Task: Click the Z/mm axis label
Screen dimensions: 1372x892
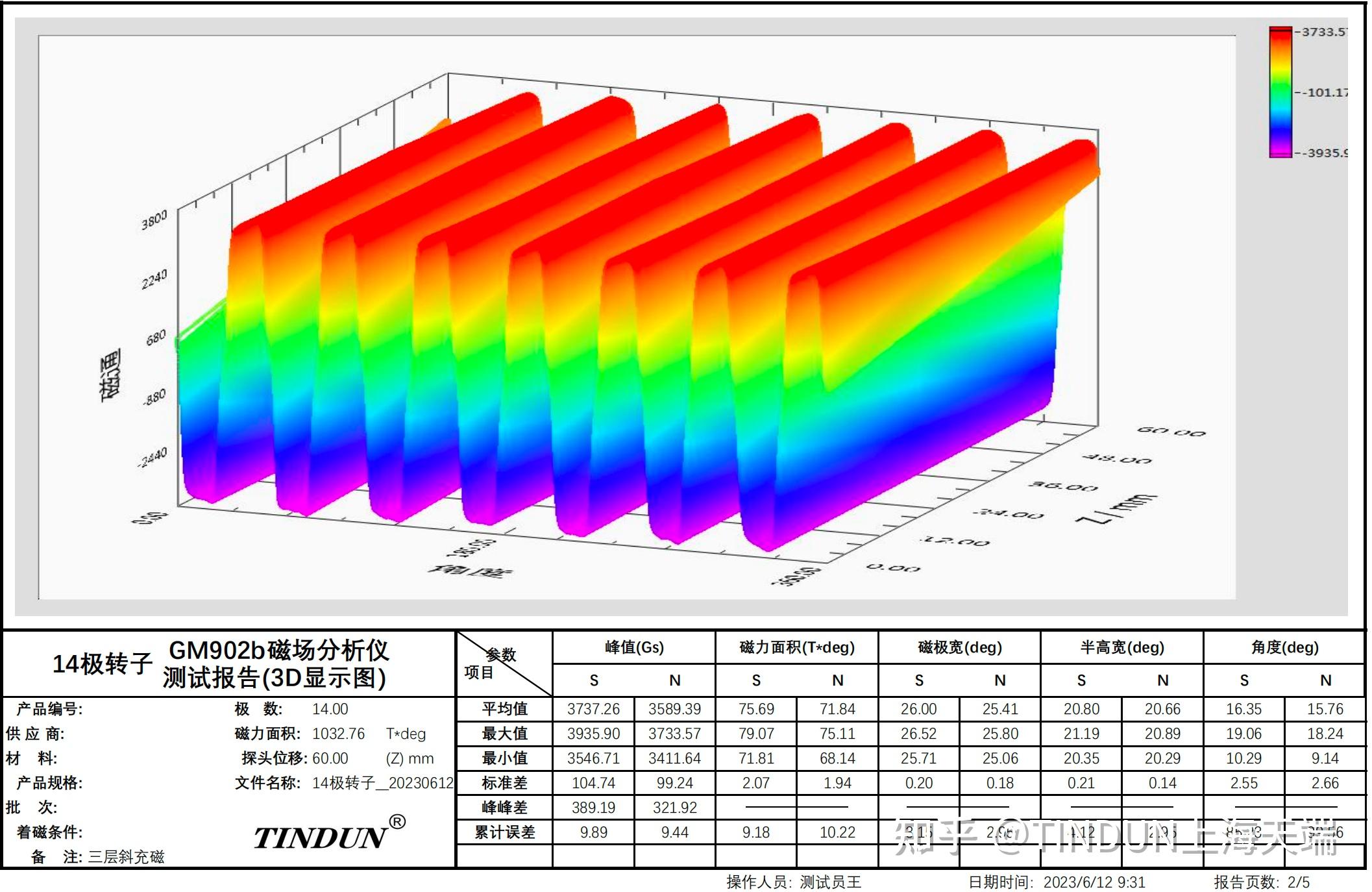Action: 1116,508
